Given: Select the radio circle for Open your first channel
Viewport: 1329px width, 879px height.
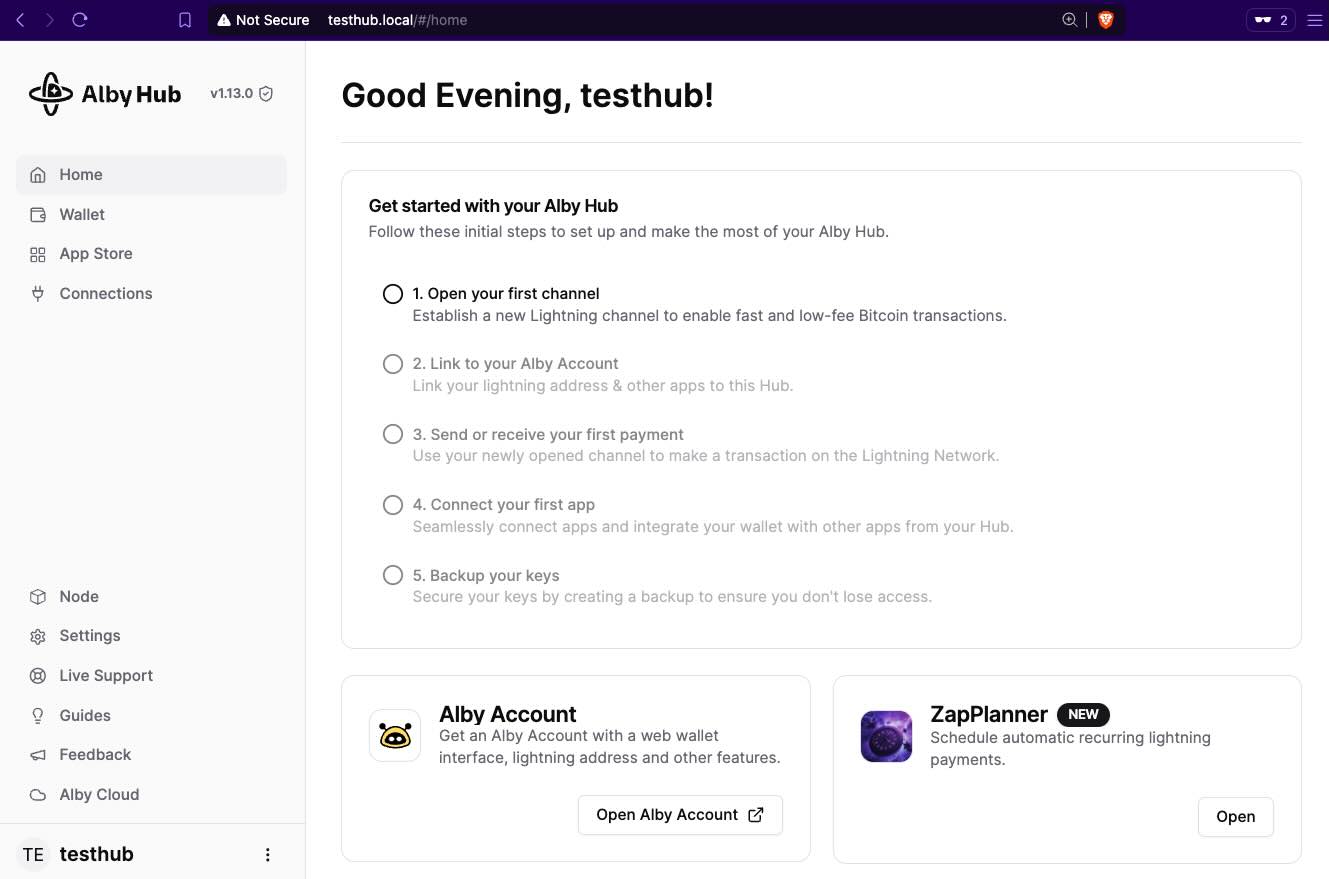Looking at the screenshot, I should coord(393,294).
